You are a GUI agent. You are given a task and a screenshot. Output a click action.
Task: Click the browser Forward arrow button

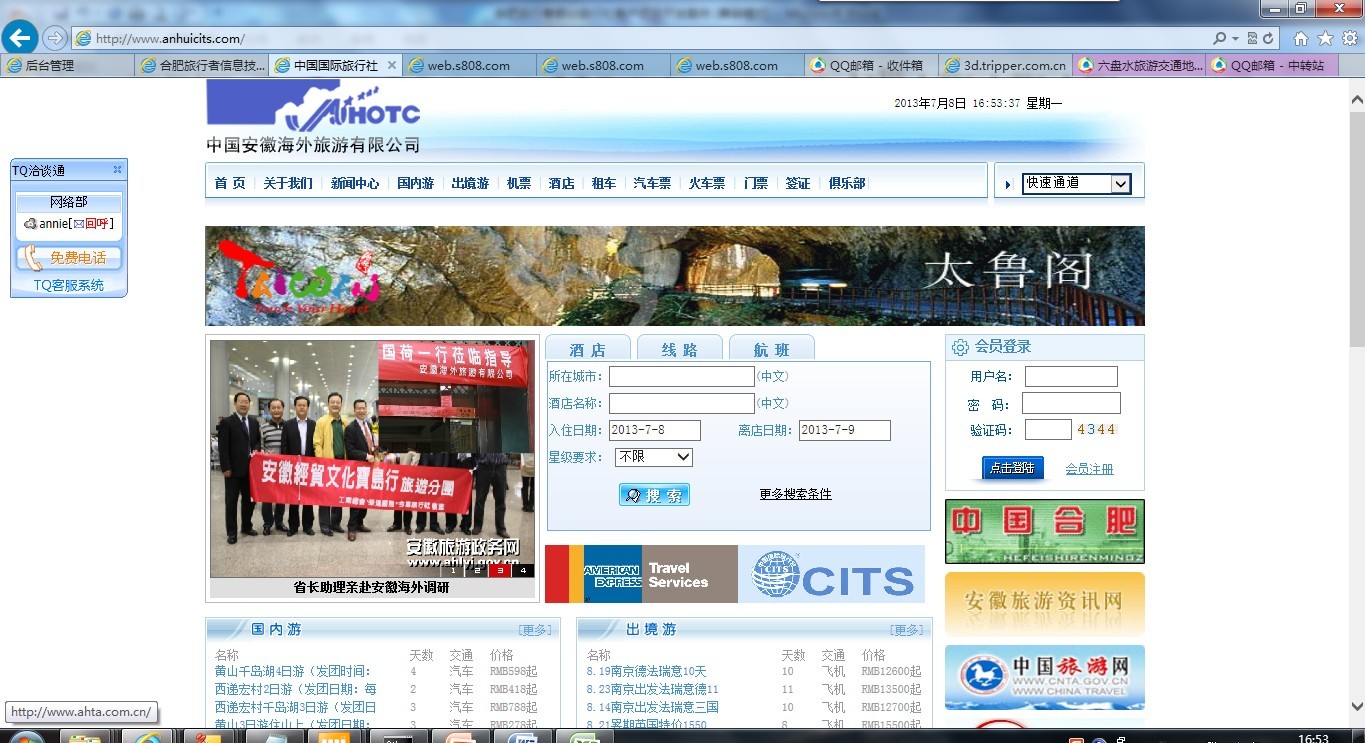click(x=54, y=38)
